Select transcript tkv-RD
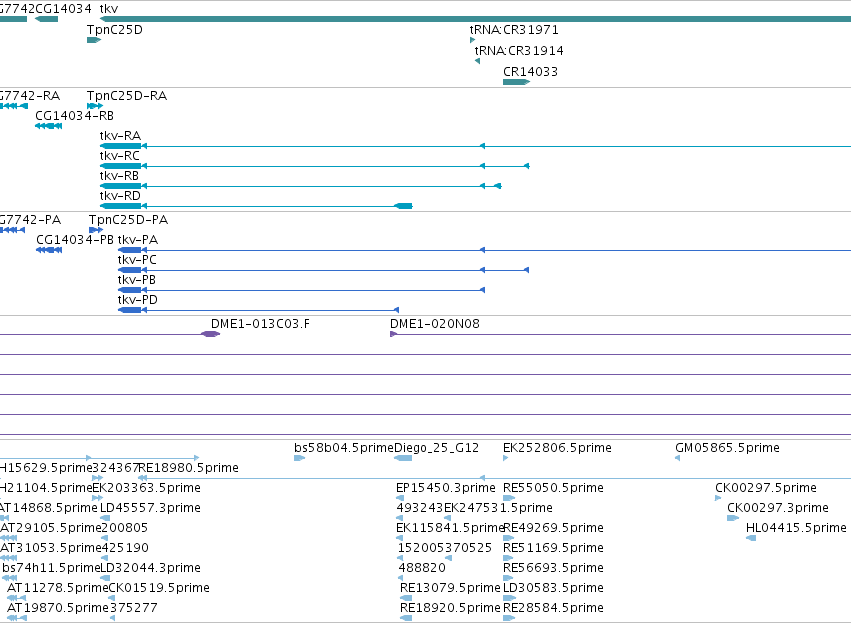 pyautogui.click(x=120, y=196)
